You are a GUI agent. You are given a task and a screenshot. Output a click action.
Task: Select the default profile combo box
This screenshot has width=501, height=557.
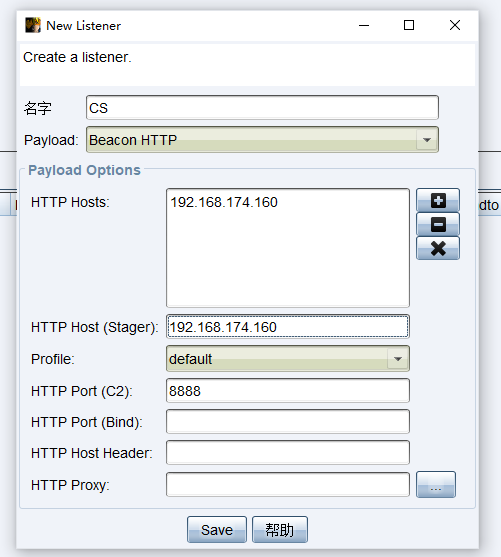click(288, 359)
